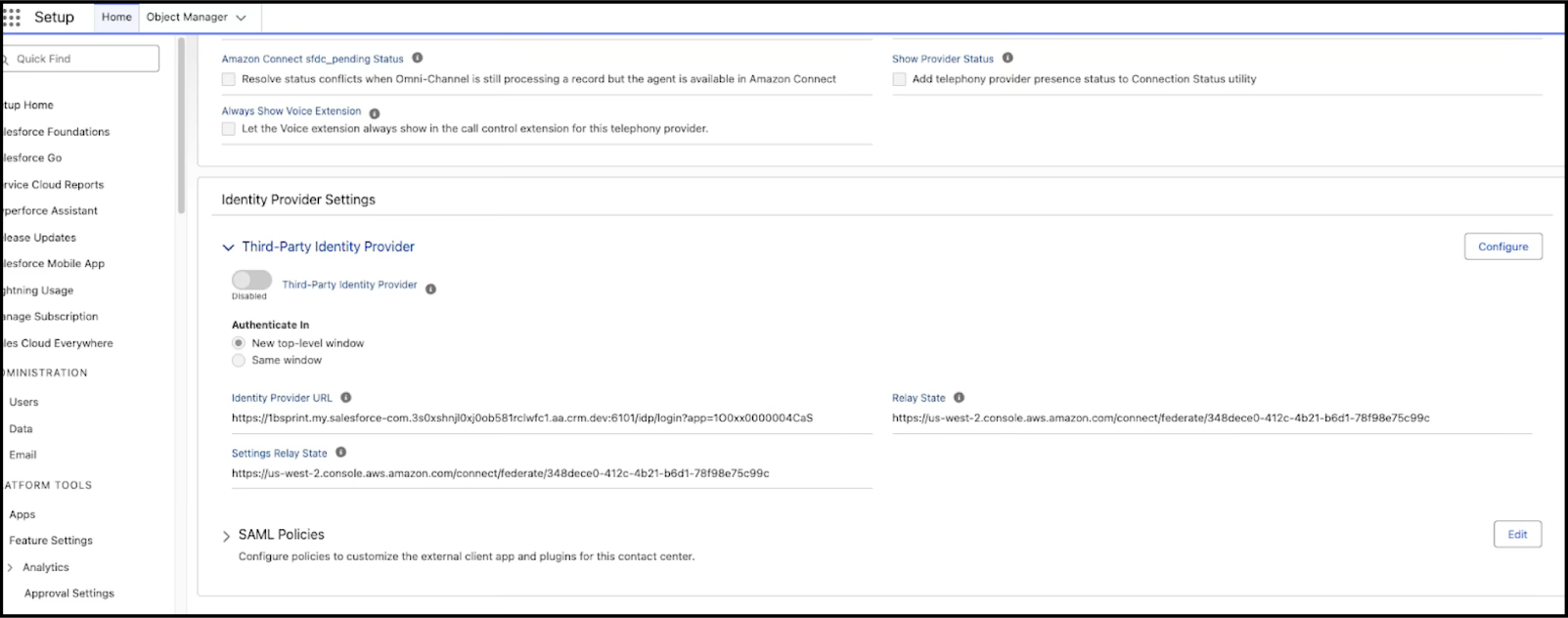1568x618 pixels.
Task: Click info icon beside Identity Provider URL
Action: click(346, 398)
